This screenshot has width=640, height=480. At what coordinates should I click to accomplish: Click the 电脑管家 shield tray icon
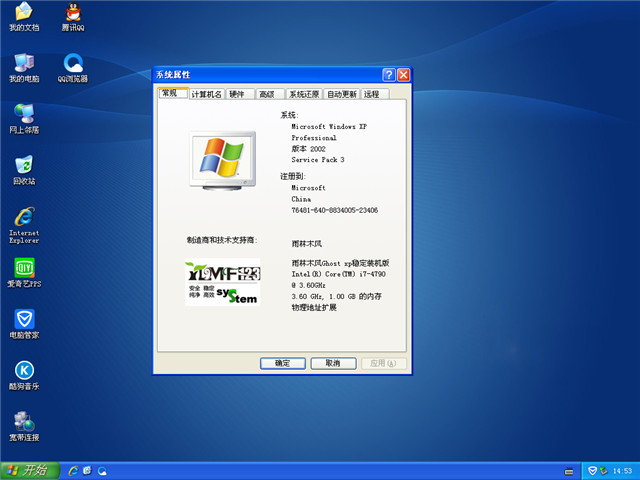[x=593, y=471]
